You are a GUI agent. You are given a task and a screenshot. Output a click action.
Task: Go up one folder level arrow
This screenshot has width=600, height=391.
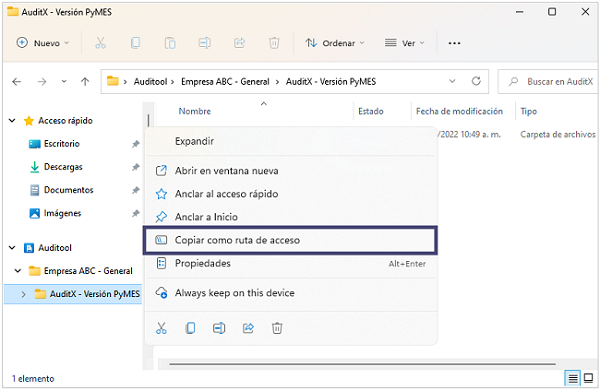pos(85,81)
